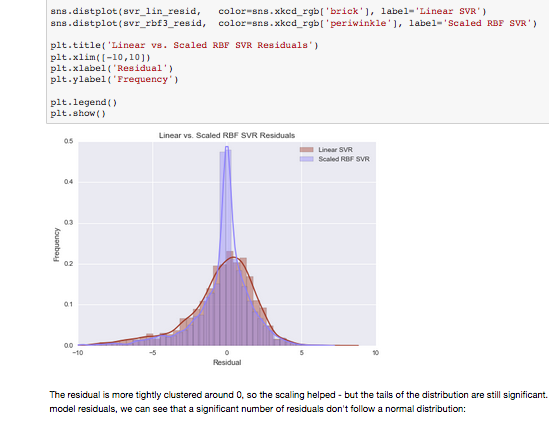The width and height of the screenshot is (549, 427).
Task: Click inside the plt.xlim([-10,10]) line
Action: point(100,57)
